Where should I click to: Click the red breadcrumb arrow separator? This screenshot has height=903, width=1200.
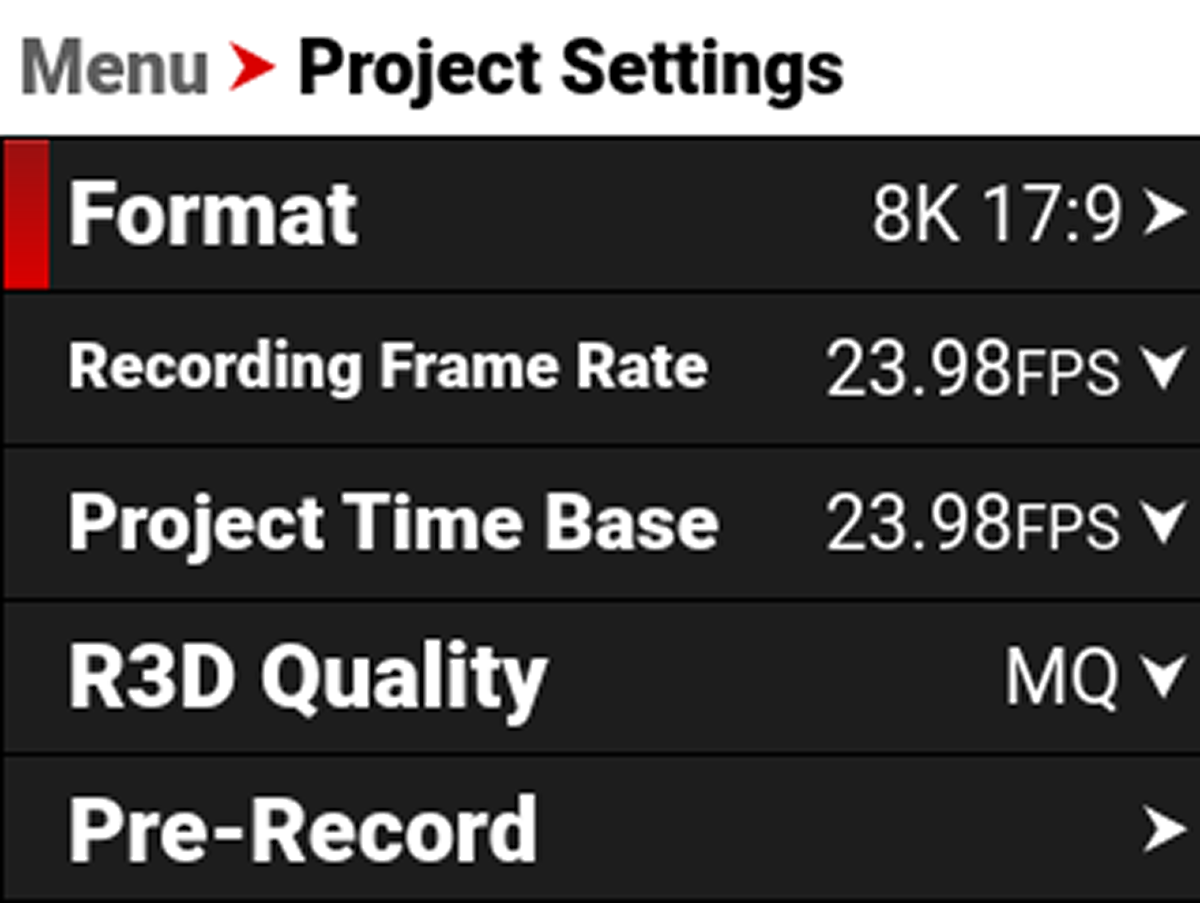(252, 69)
